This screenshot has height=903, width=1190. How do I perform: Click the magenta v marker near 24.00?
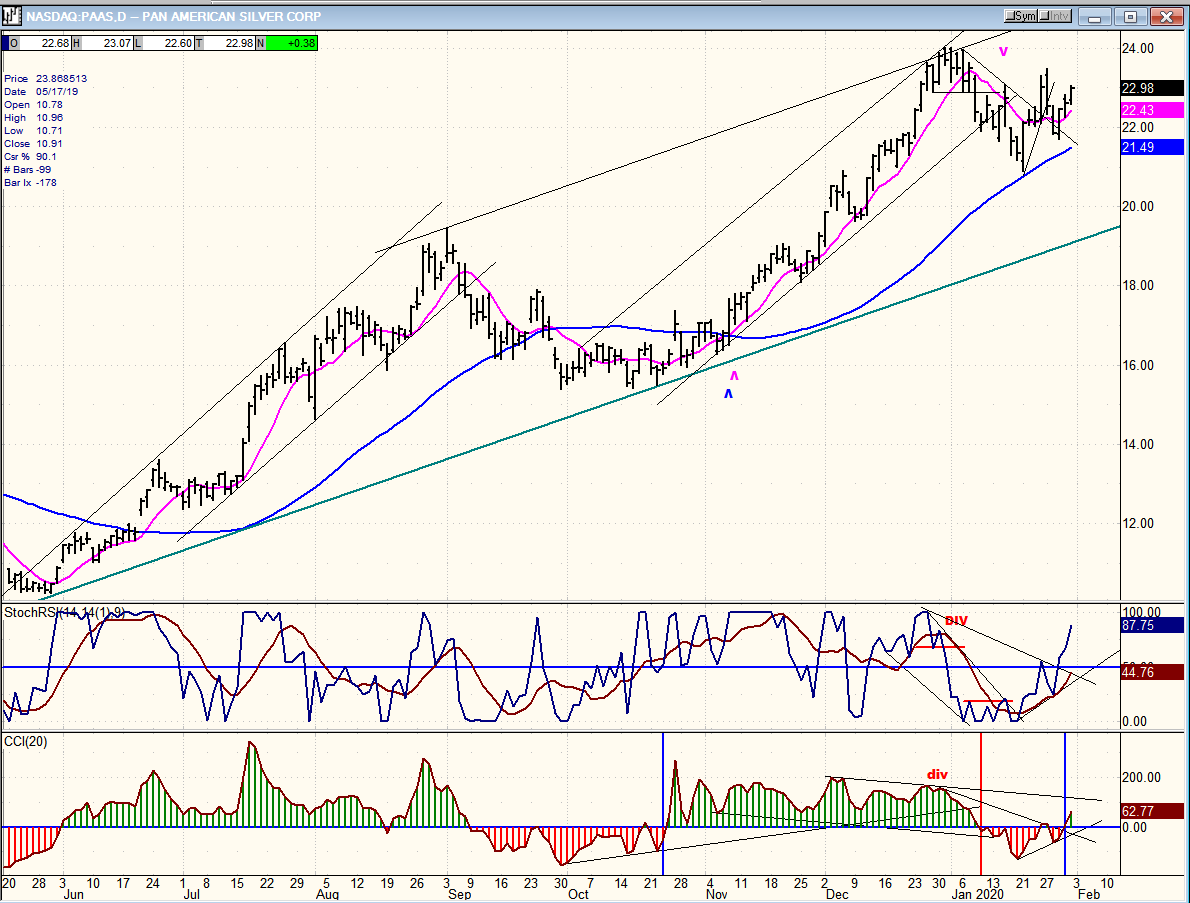pyautogui.click(x=1003, y=52)
